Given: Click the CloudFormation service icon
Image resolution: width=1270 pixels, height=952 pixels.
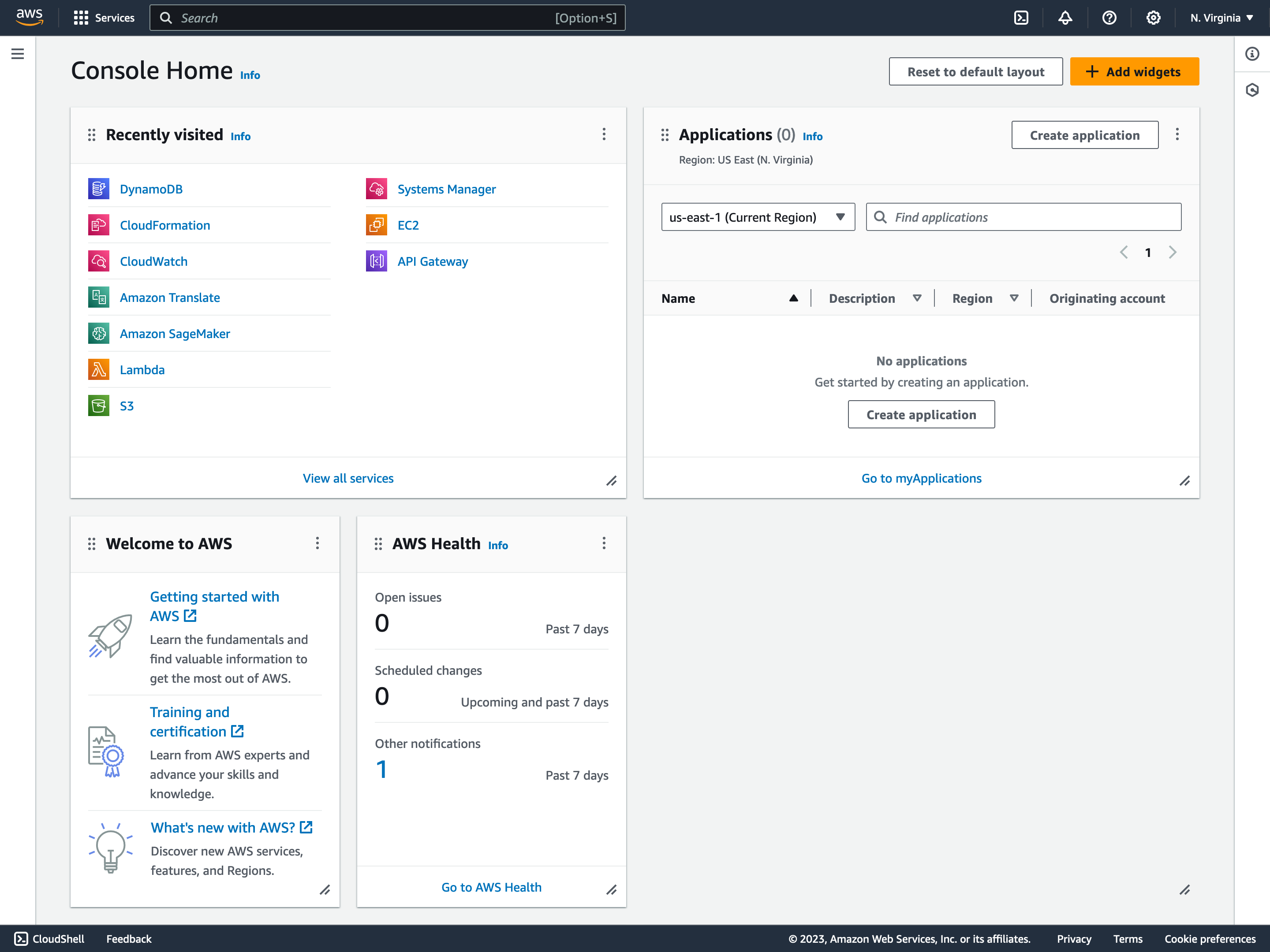Looking at the screenshot, I should [x=99, y=225].
